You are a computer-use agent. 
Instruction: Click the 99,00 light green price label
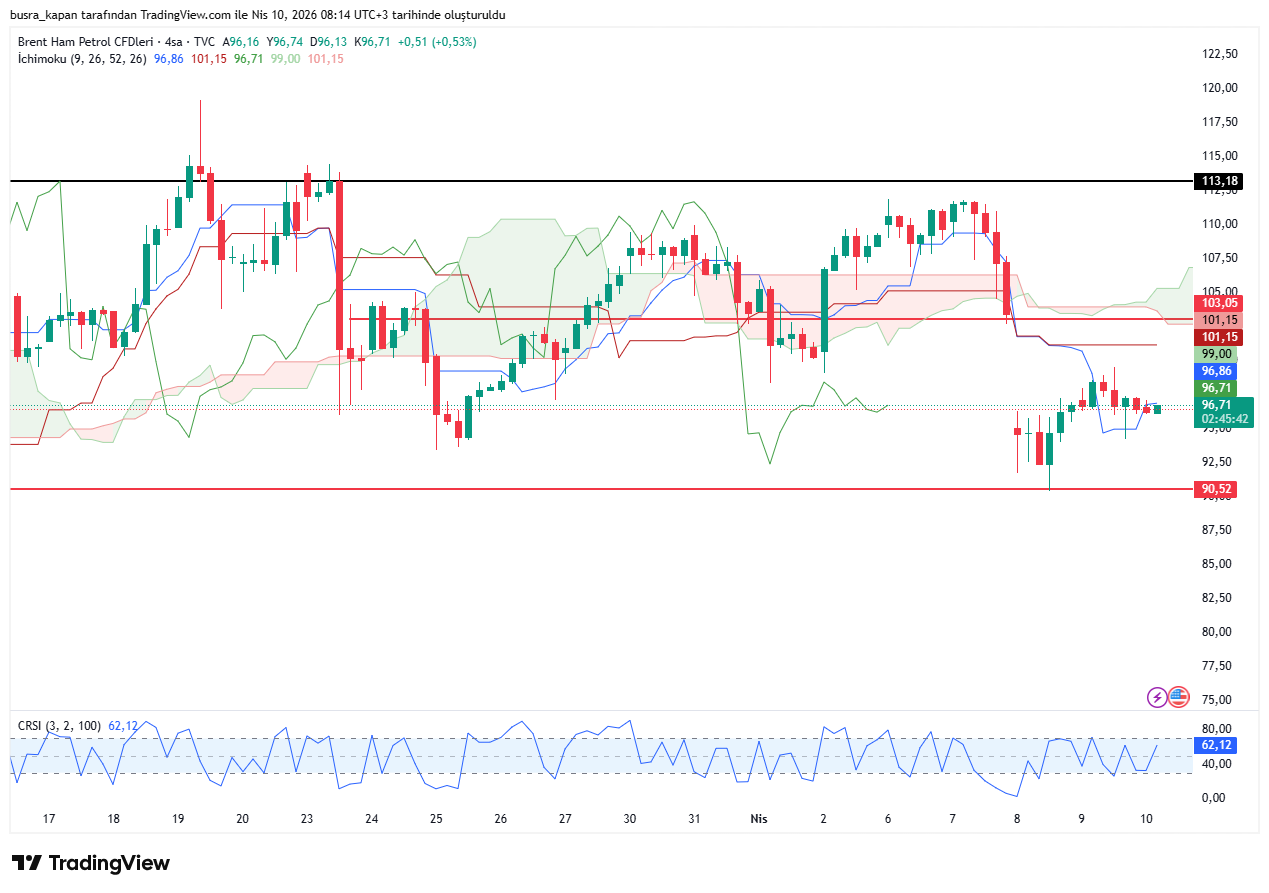point(1216,354)
